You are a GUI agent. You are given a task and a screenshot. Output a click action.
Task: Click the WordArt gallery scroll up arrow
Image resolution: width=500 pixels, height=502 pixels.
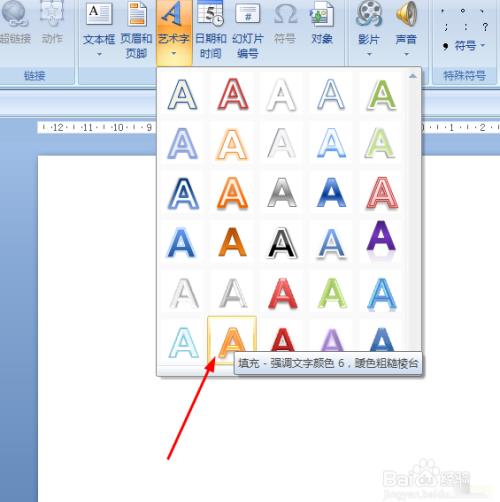tap(413, 76)
